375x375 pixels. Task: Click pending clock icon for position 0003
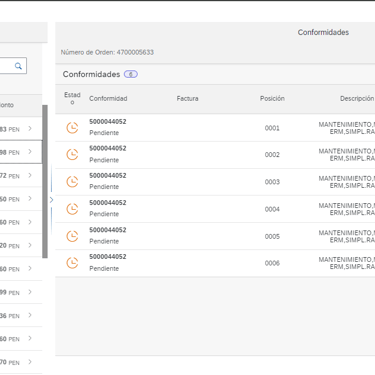(x=72, y=182)
